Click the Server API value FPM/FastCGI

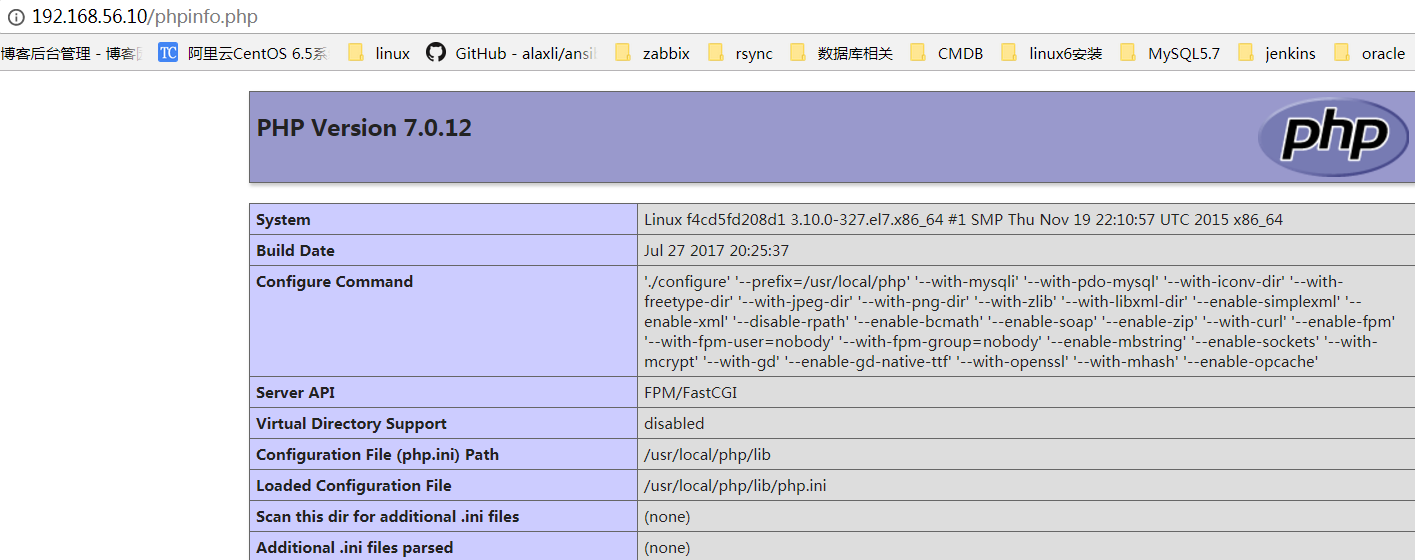[x=690, y=393]
